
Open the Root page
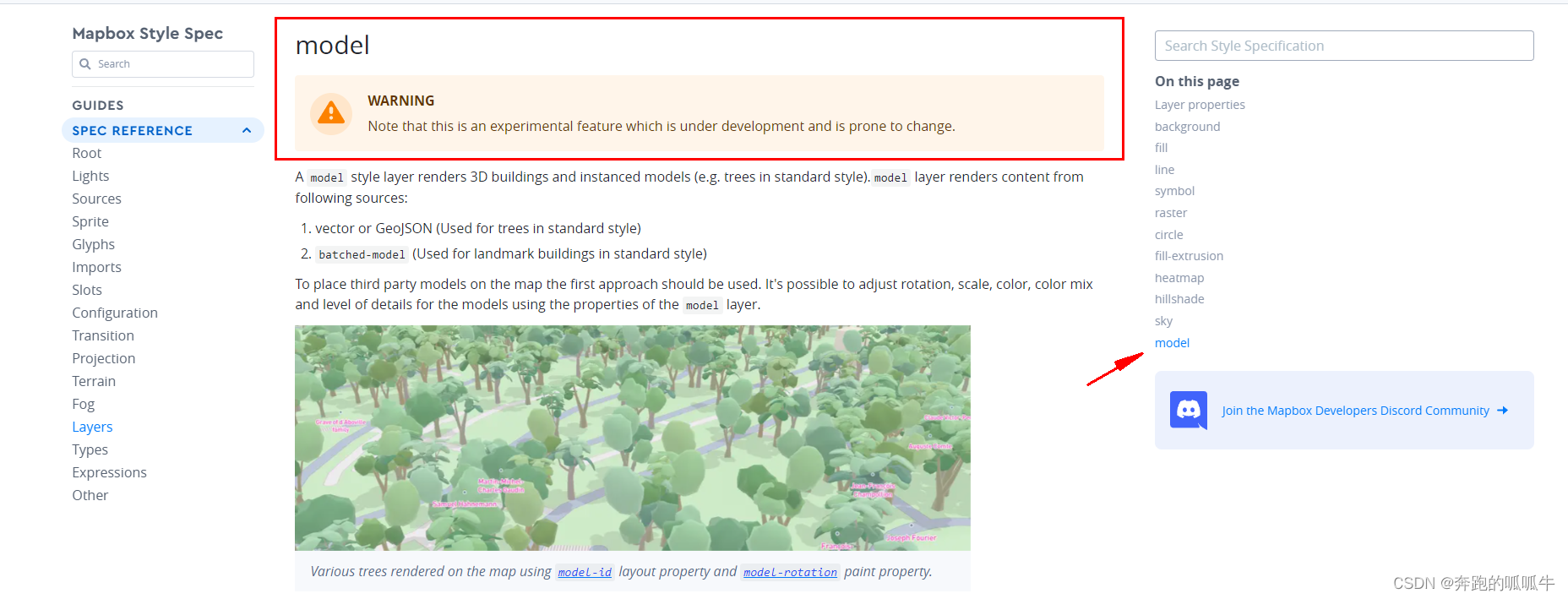87,153
